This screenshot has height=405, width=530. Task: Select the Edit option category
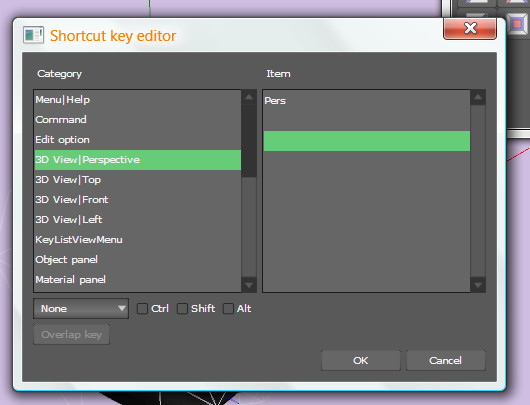[138, 140]
